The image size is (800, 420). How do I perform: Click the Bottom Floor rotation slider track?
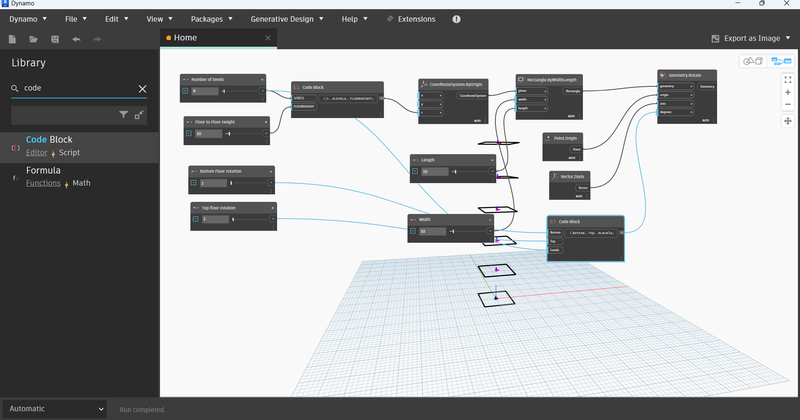click(x=248, y=183)
